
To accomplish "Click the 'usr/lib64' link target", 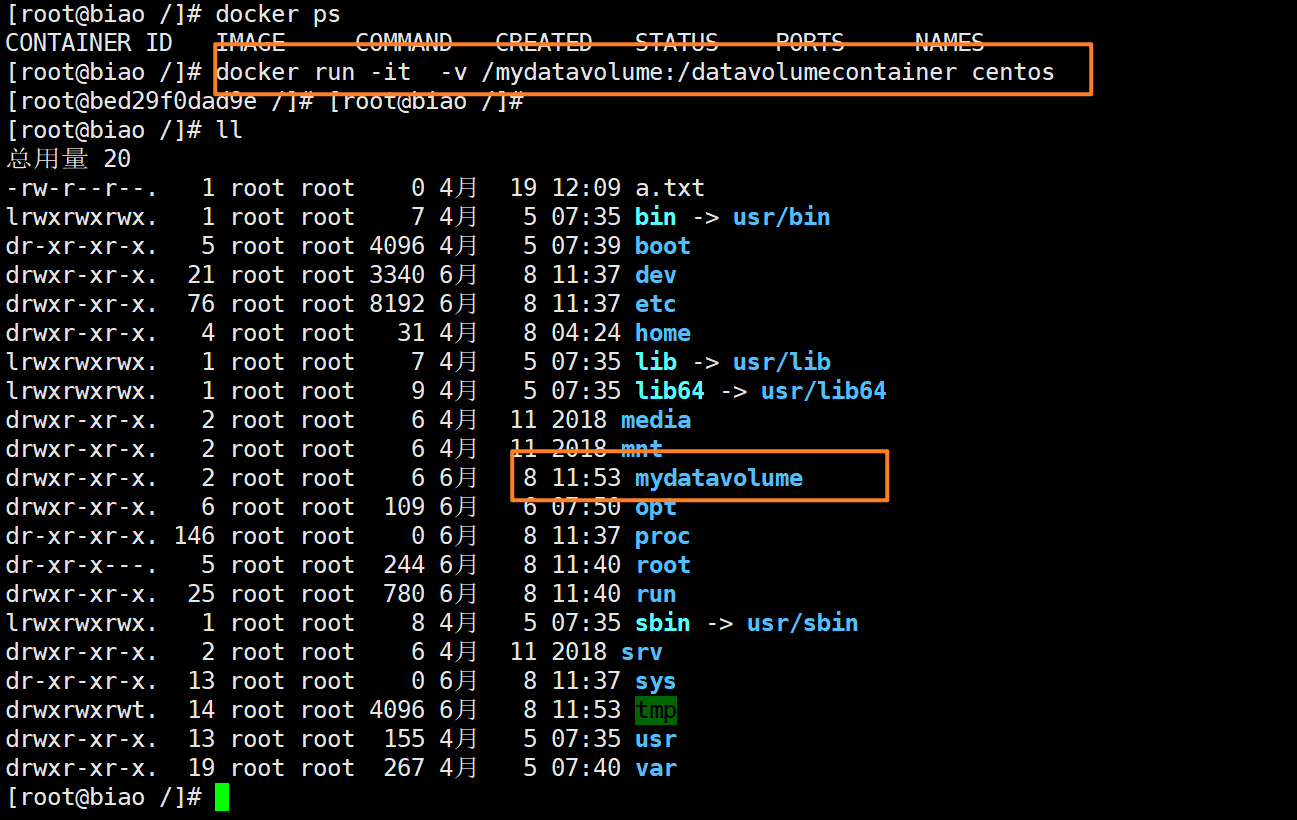I will 824,391.
